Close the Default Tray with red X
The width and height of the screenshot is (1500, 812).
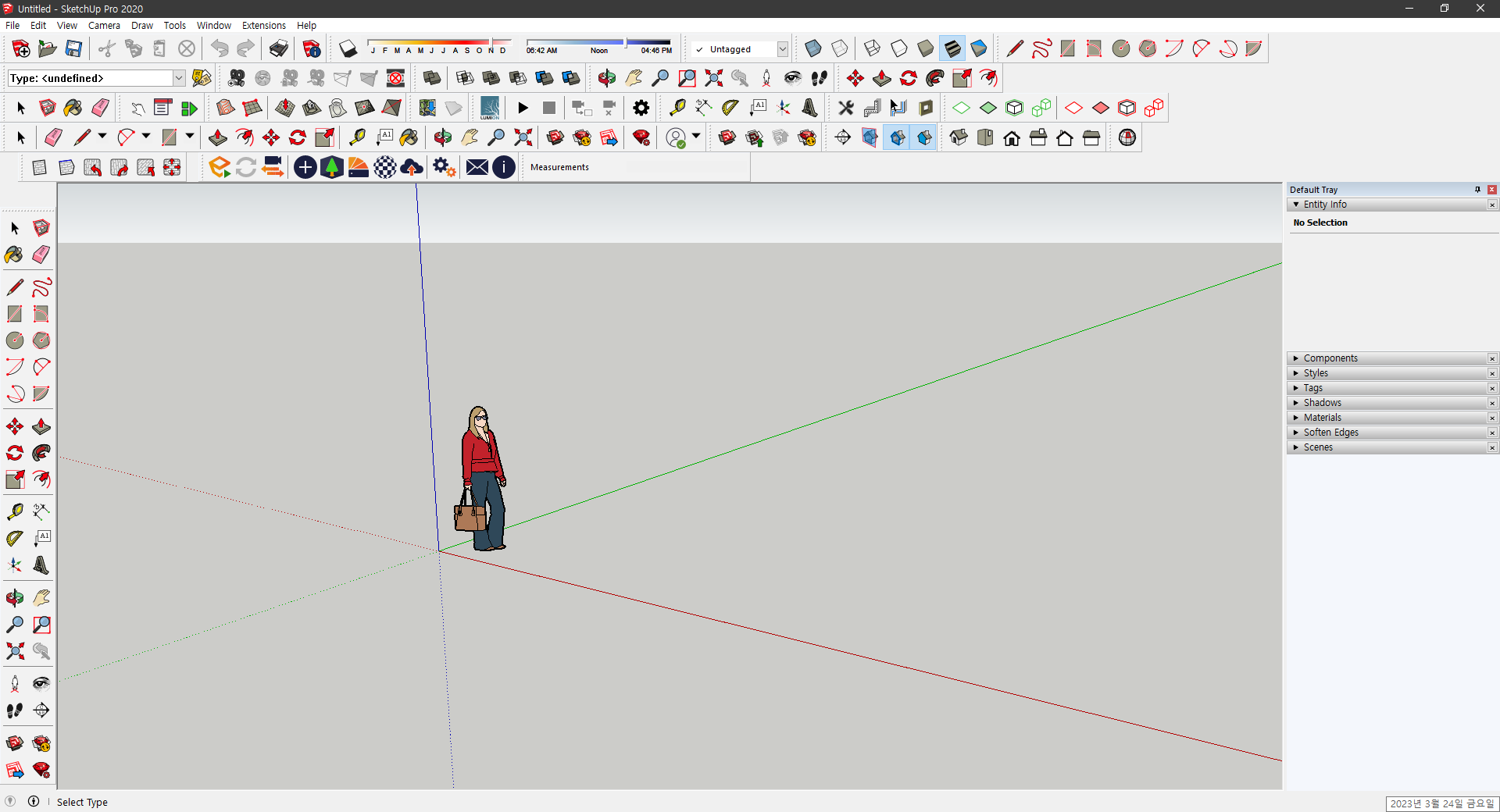click(x=1491, y=190)
